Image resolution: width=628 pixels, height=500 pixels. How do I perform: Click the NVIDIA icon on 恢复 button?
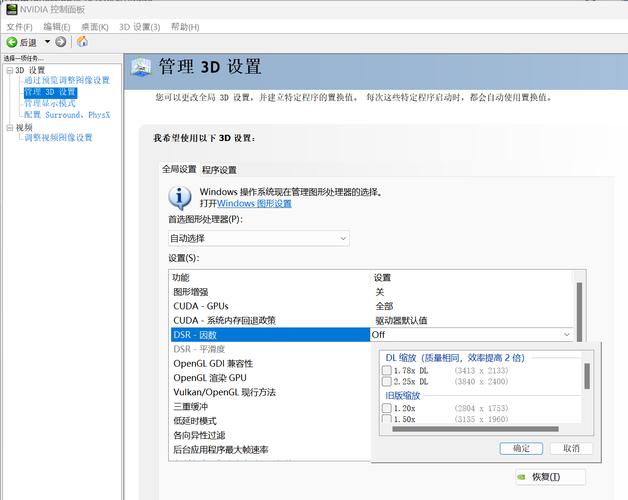point(521,477)
